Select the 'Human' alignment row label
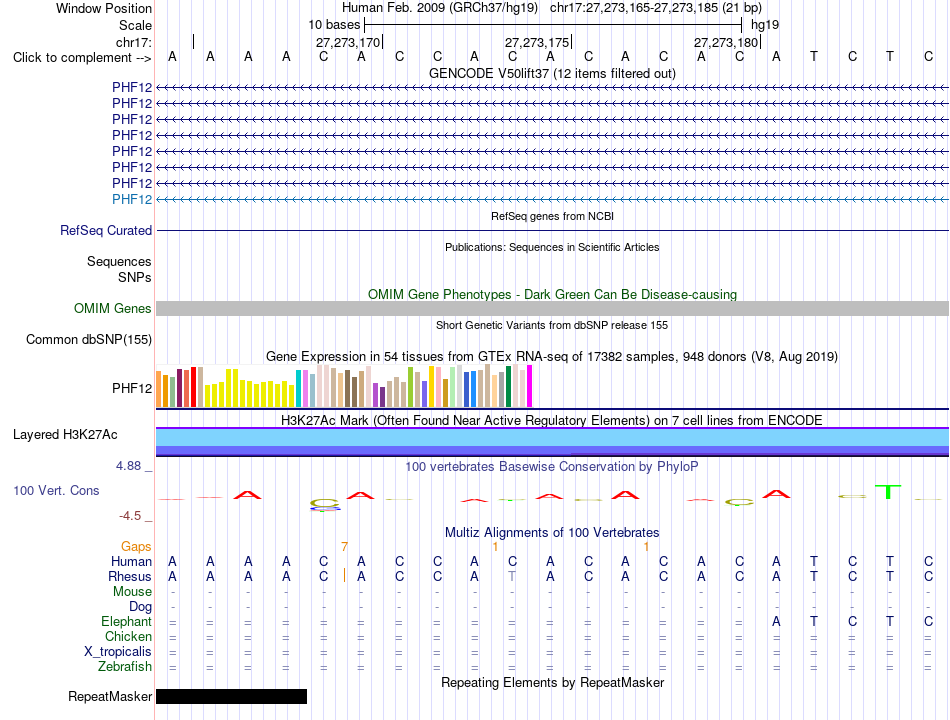 point(131,562)
